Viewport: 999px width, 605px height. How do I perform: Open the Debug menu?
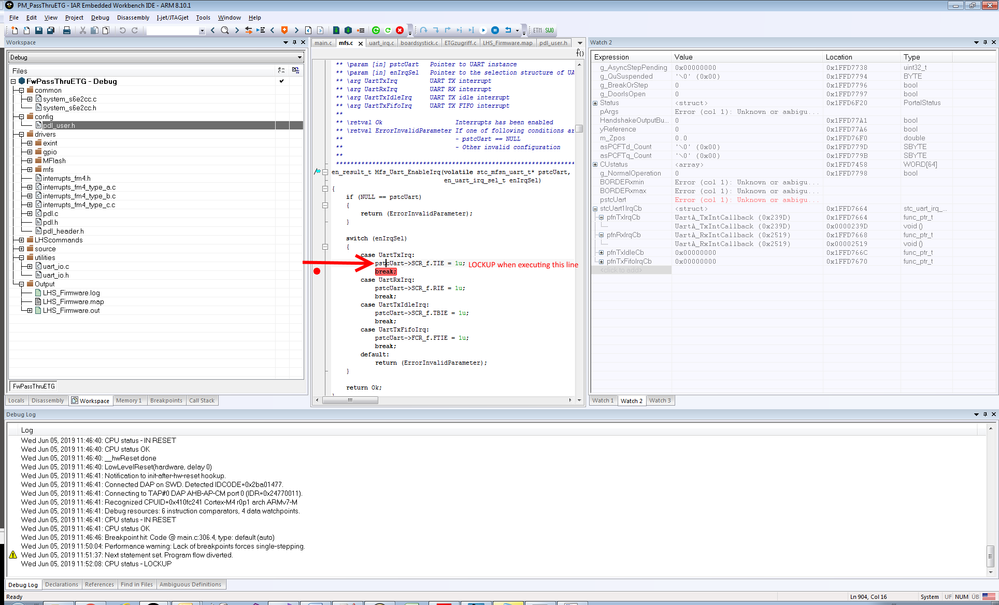pos(99,17)
